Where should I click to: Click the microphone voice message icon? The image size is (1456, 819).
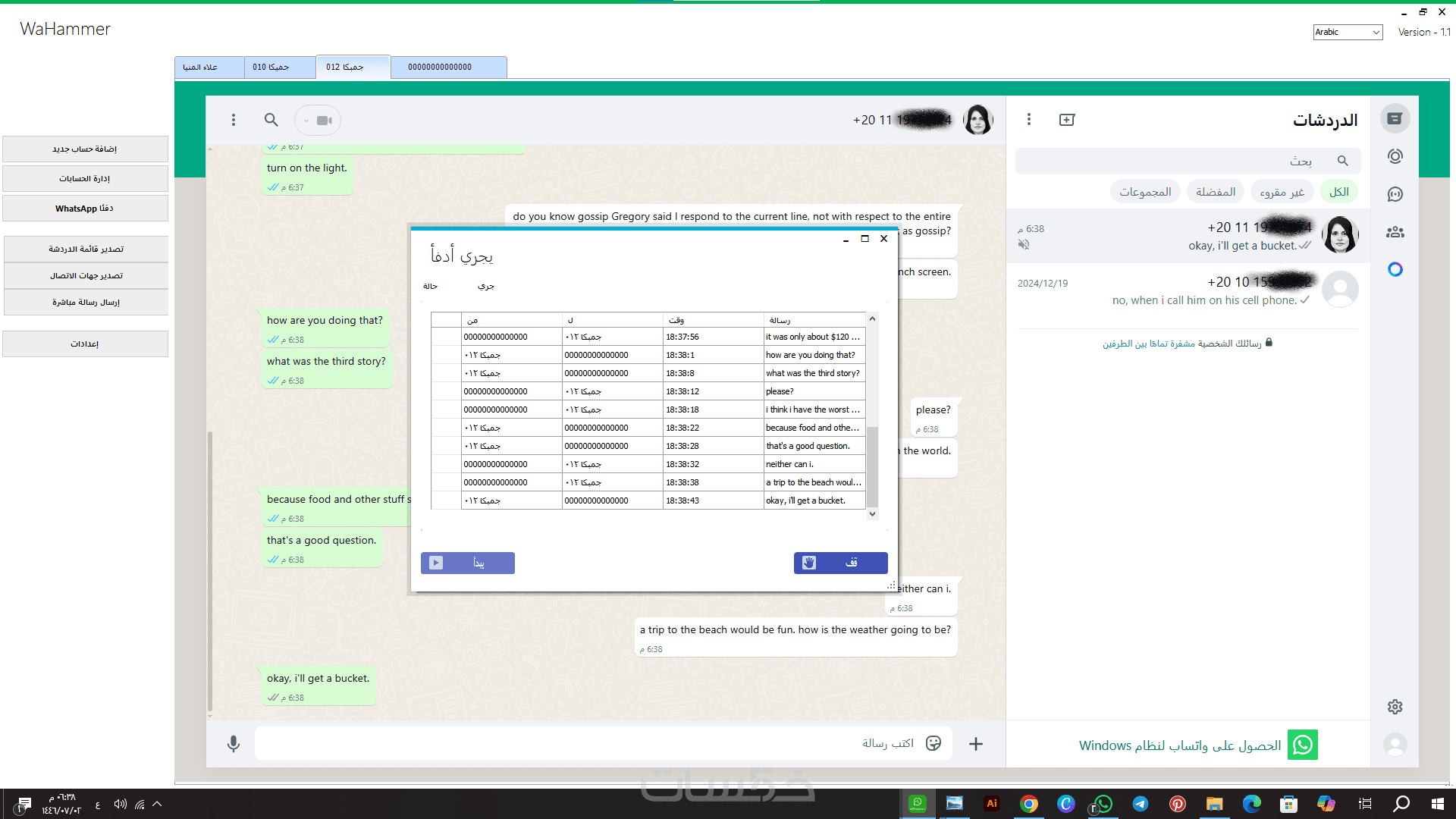[x=234, y=744]
